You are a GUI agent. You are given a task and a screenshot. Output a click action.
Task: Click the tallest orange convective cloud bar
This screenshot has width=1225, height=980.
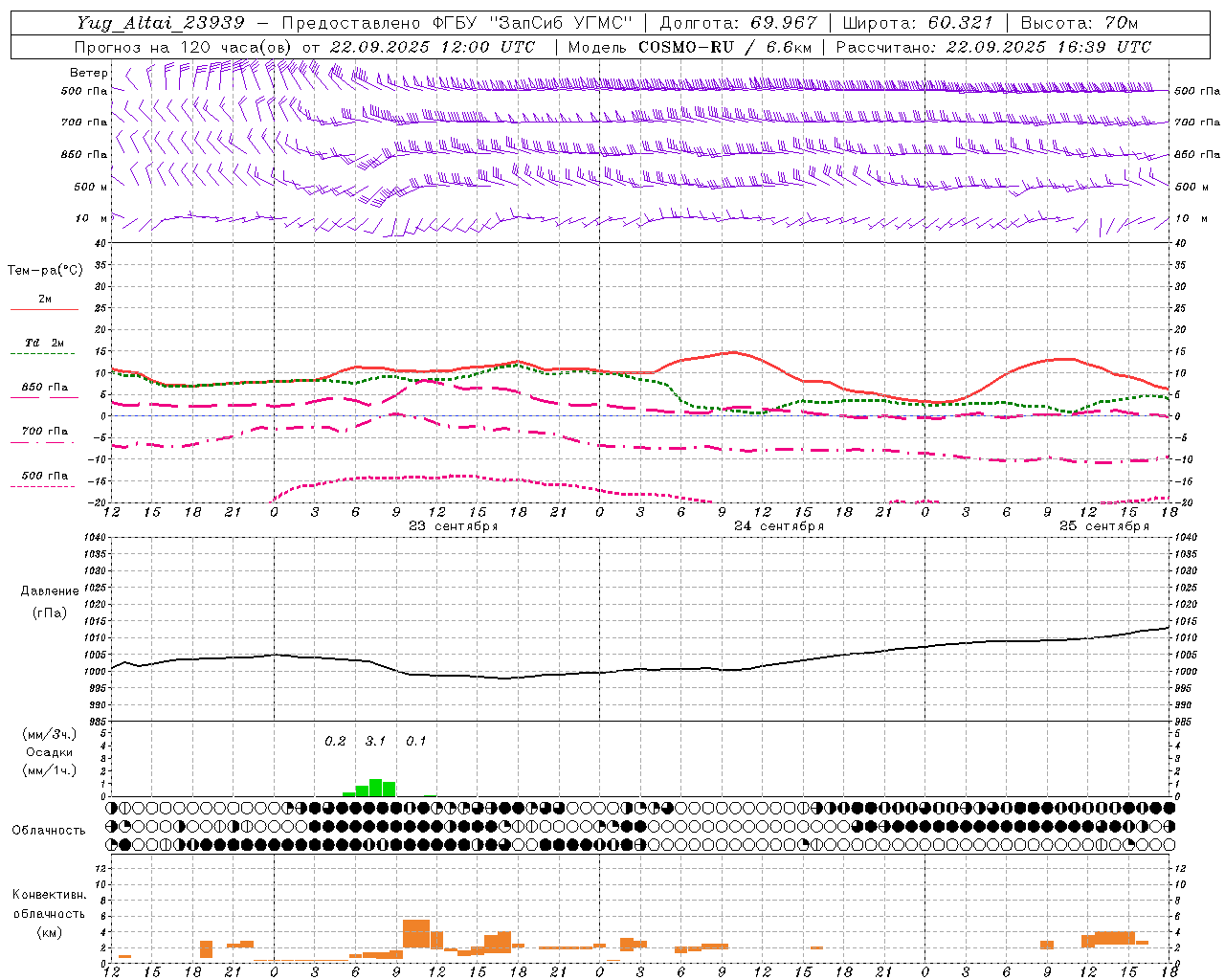(x=416, y=934)
